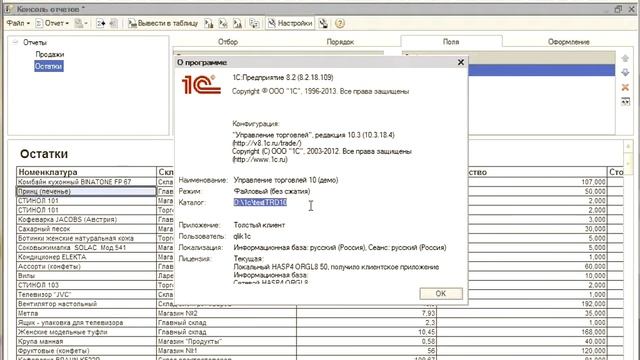Select the Принц (печенье) cell
The height and width of the screenshot is (360, 640).
(x=86, y=191)
